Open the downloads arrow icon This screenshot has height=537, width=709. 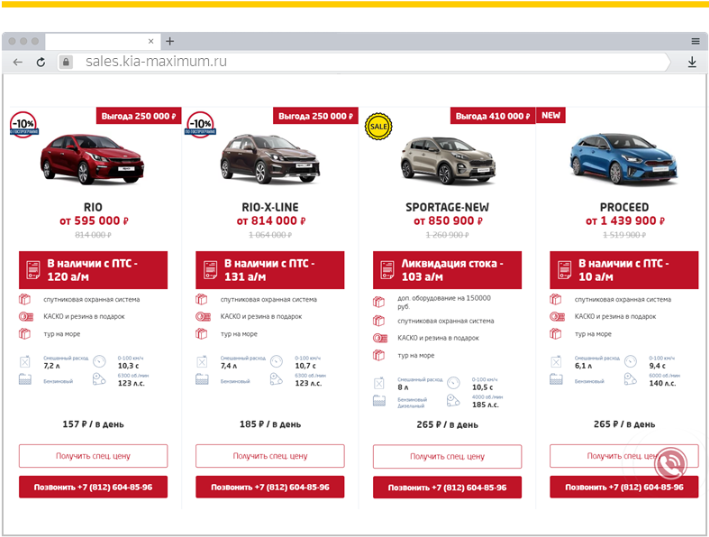click(x=692, y=62)
